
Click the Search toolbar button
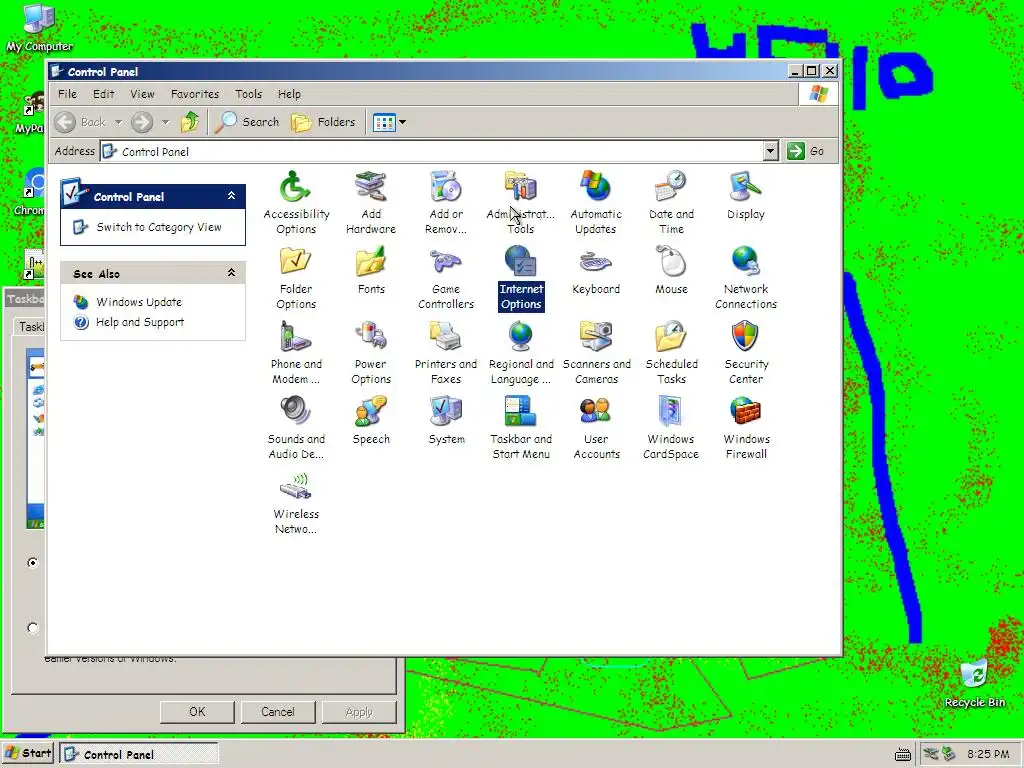pos(248,122)
